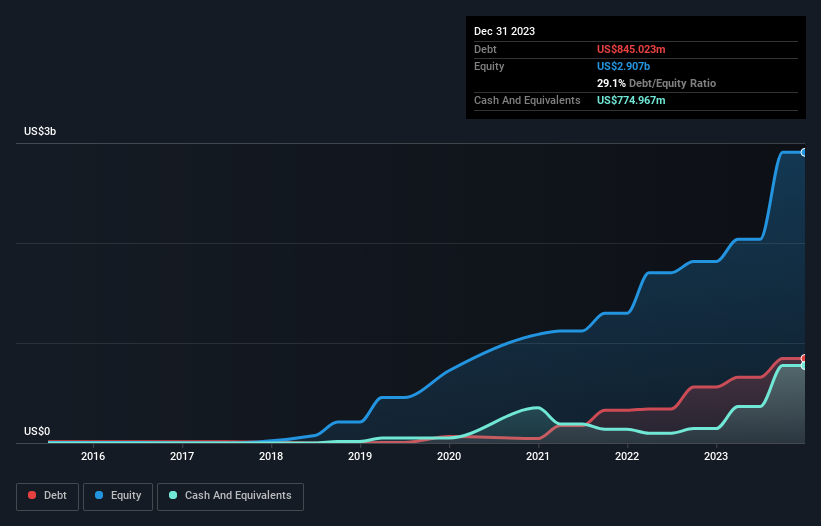Viewport: 821px width, 526px height.
Task: Click the 29.1% Debt/Equity Ratio text
Action: coord(656,83)
